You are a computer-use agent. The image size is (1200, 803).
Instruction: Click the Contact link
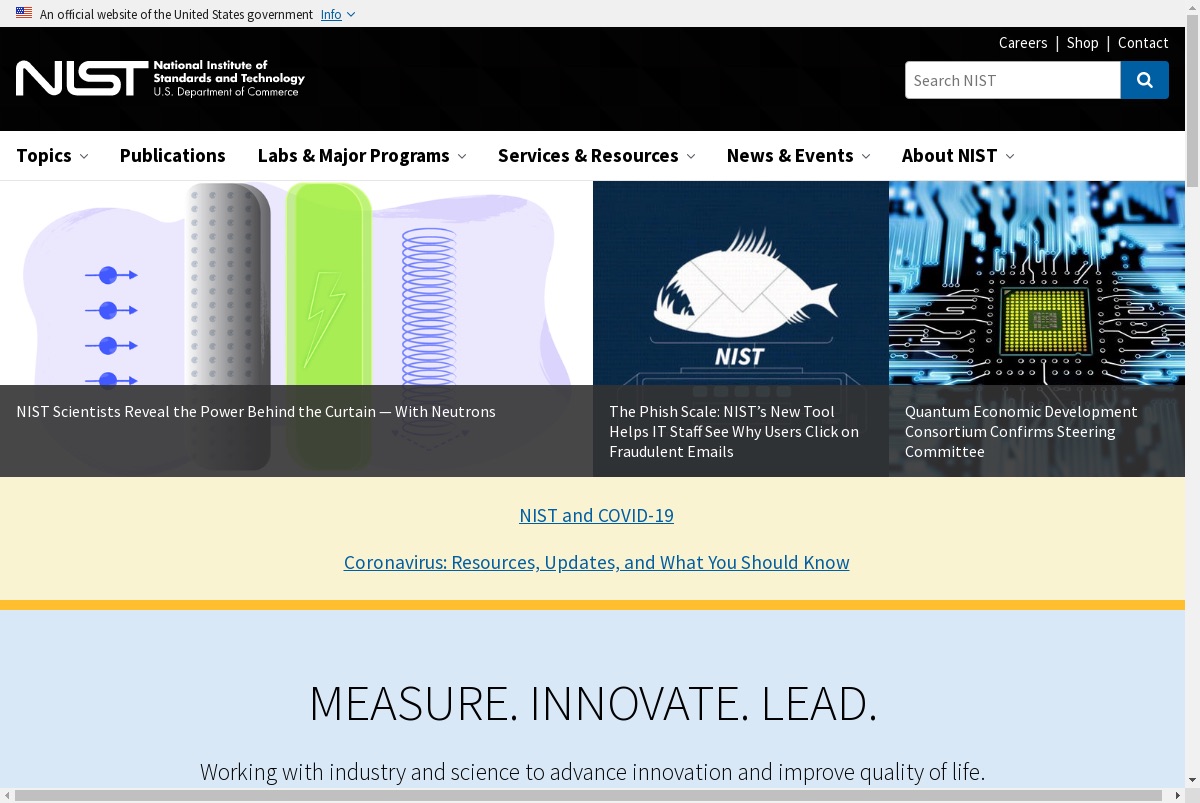[1143, 43]
